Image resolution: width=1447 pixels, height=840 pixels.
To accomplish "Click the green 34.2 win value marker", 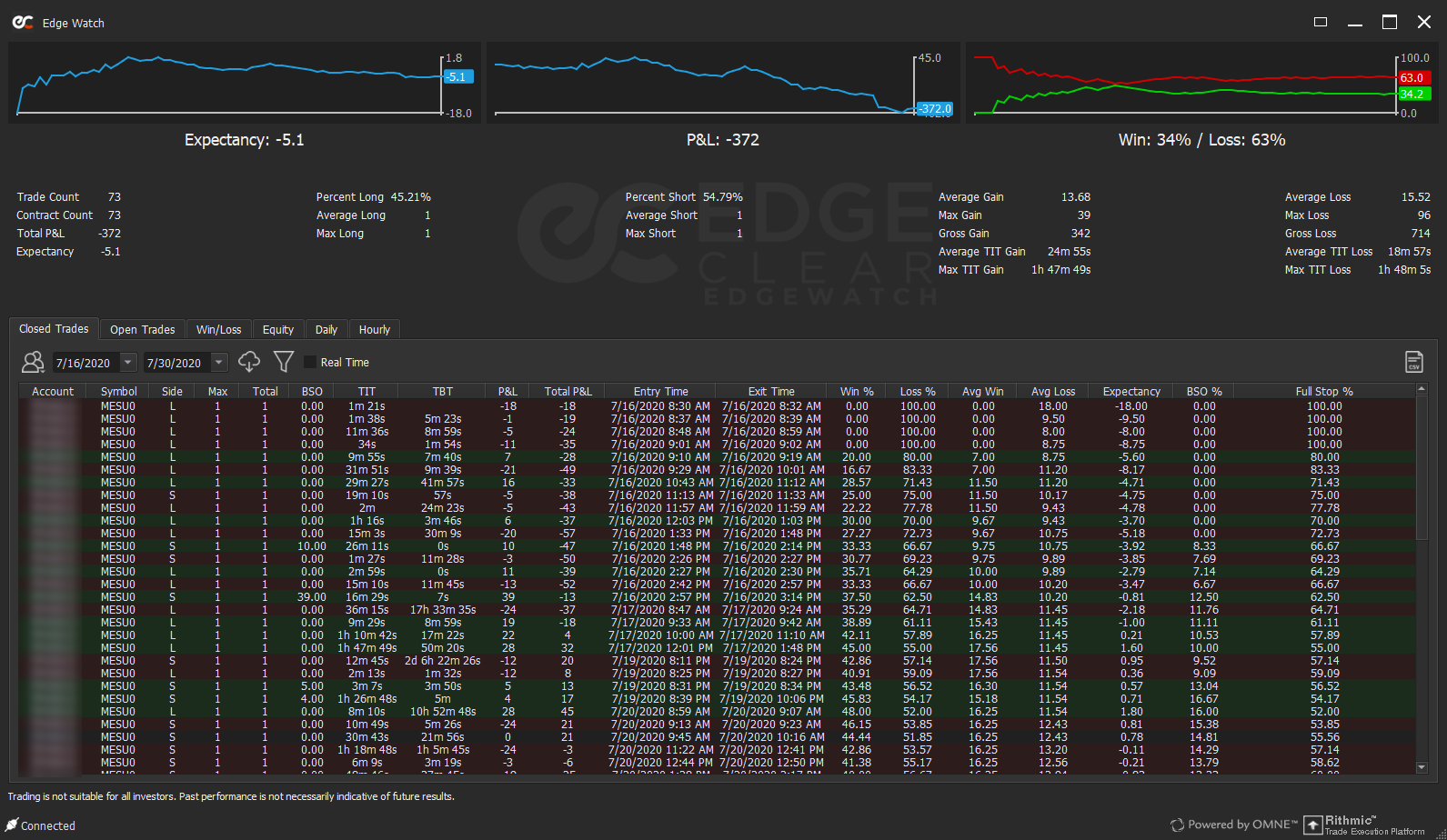I will (1413, 95).
